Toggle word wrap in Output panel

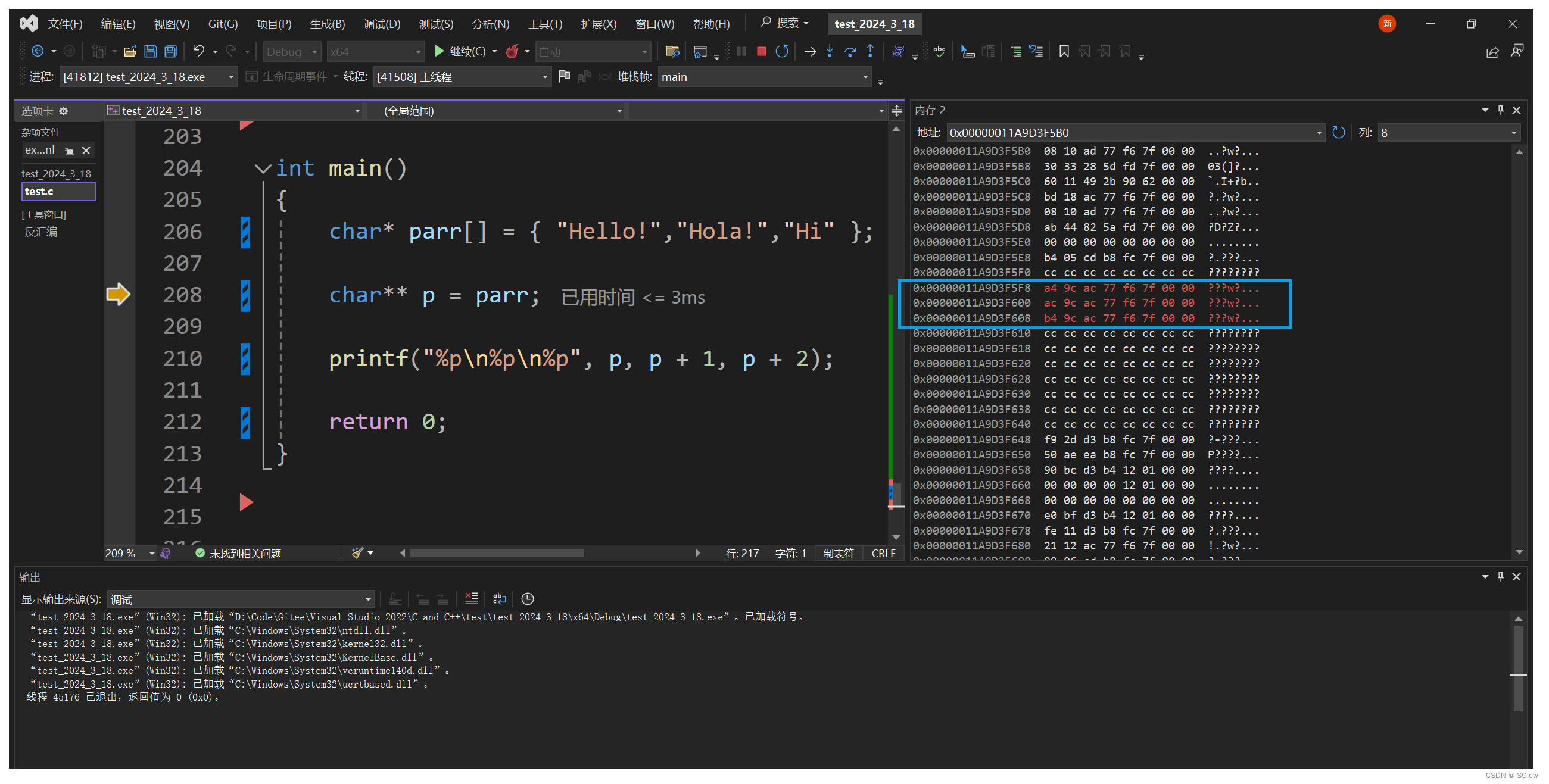point(499,599)
